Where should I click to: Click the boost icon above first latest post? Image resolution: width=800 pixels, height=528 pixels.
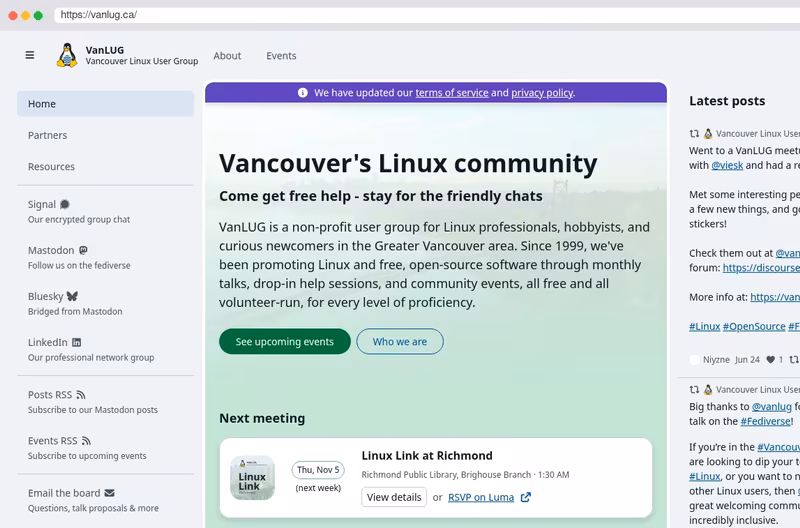[694, 134]
